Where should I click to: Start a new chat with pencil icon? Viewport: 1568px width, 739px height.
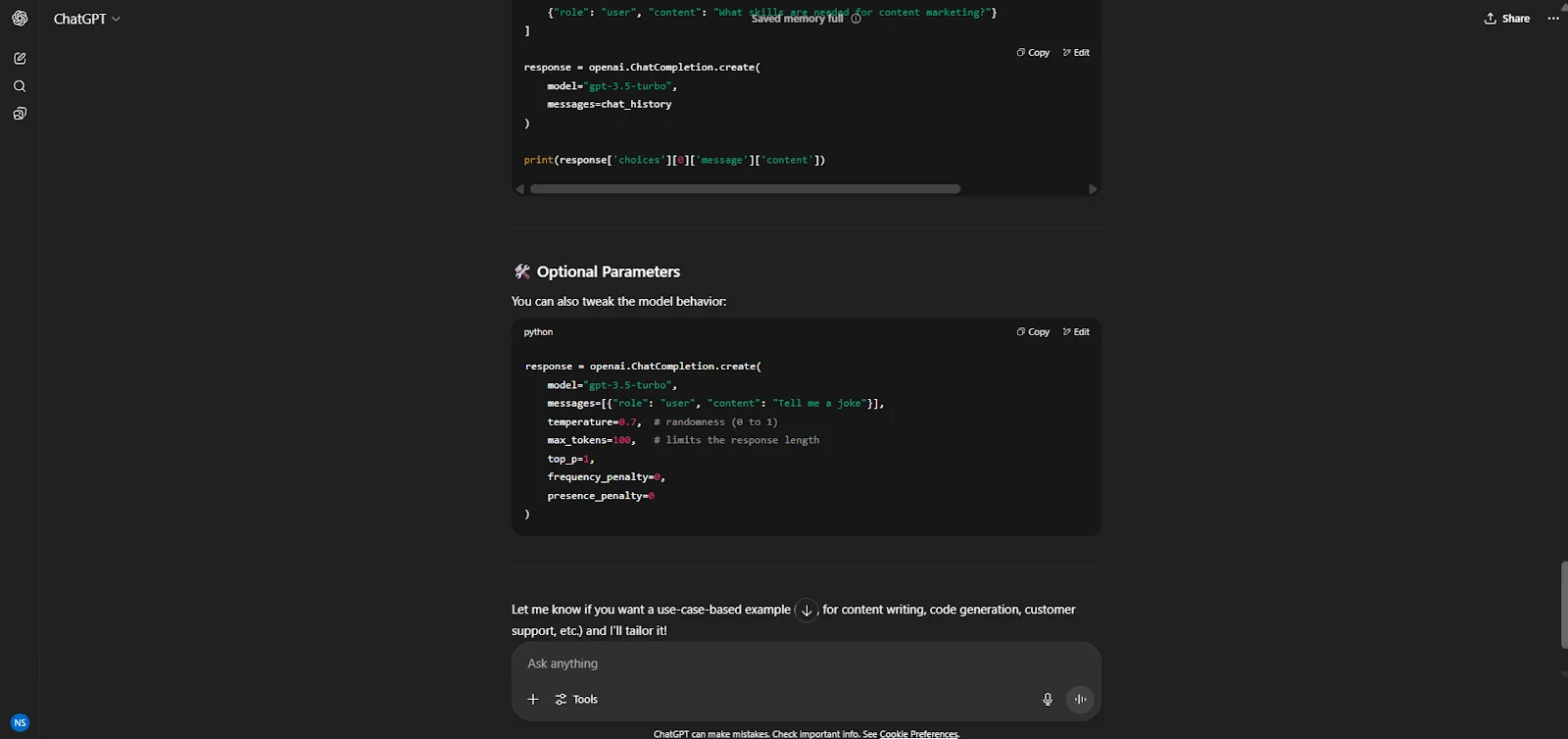[20, 59]
